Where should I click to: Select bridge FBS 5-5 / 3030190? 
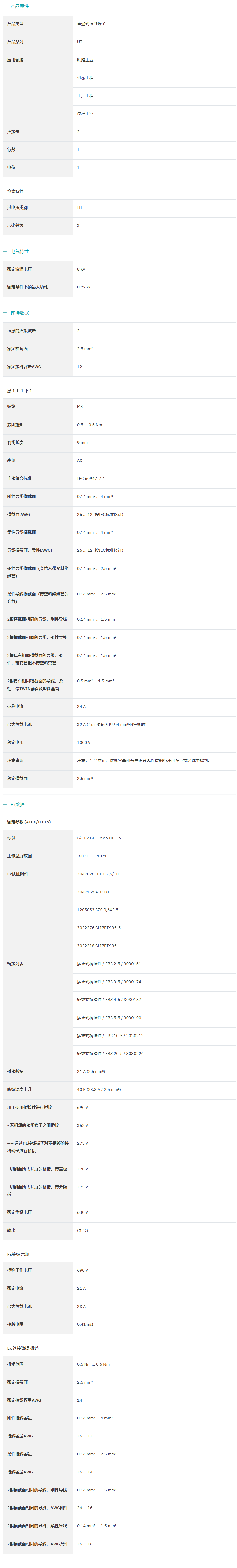tap(109, 1018)
